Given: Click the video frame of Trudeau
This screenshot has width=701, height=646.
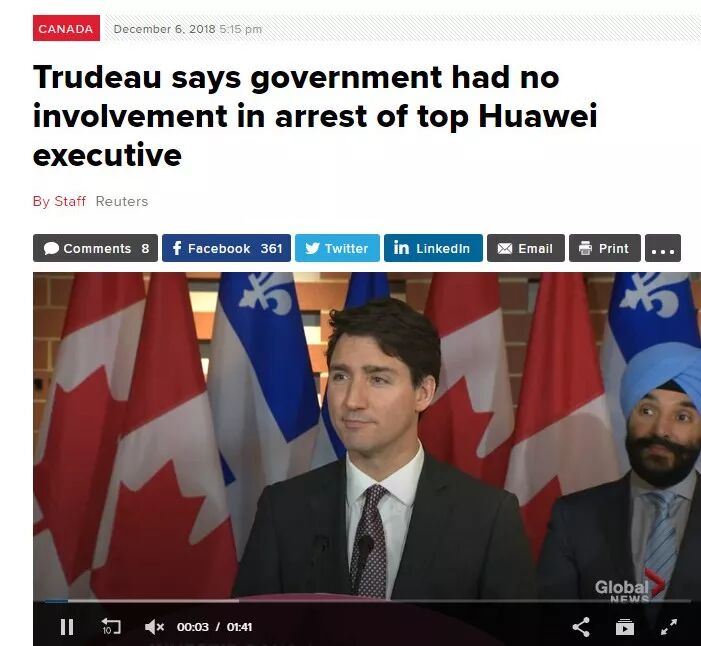Looking at the screenshot, I should pyautogui.click(x=367, y=436).
